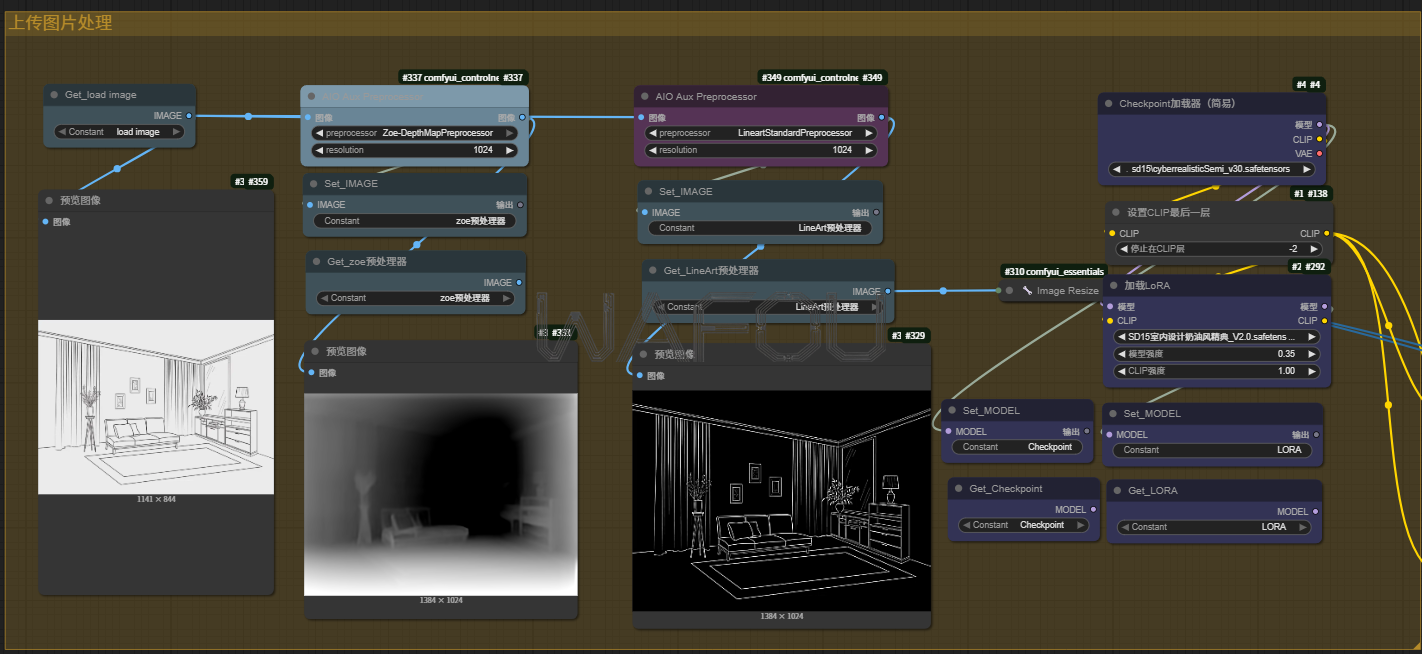The height and width of the screenshot is (654, 1422).
Task: Click left arrow of LineartStandardPreprocessor selector
Action: [653, 133]
